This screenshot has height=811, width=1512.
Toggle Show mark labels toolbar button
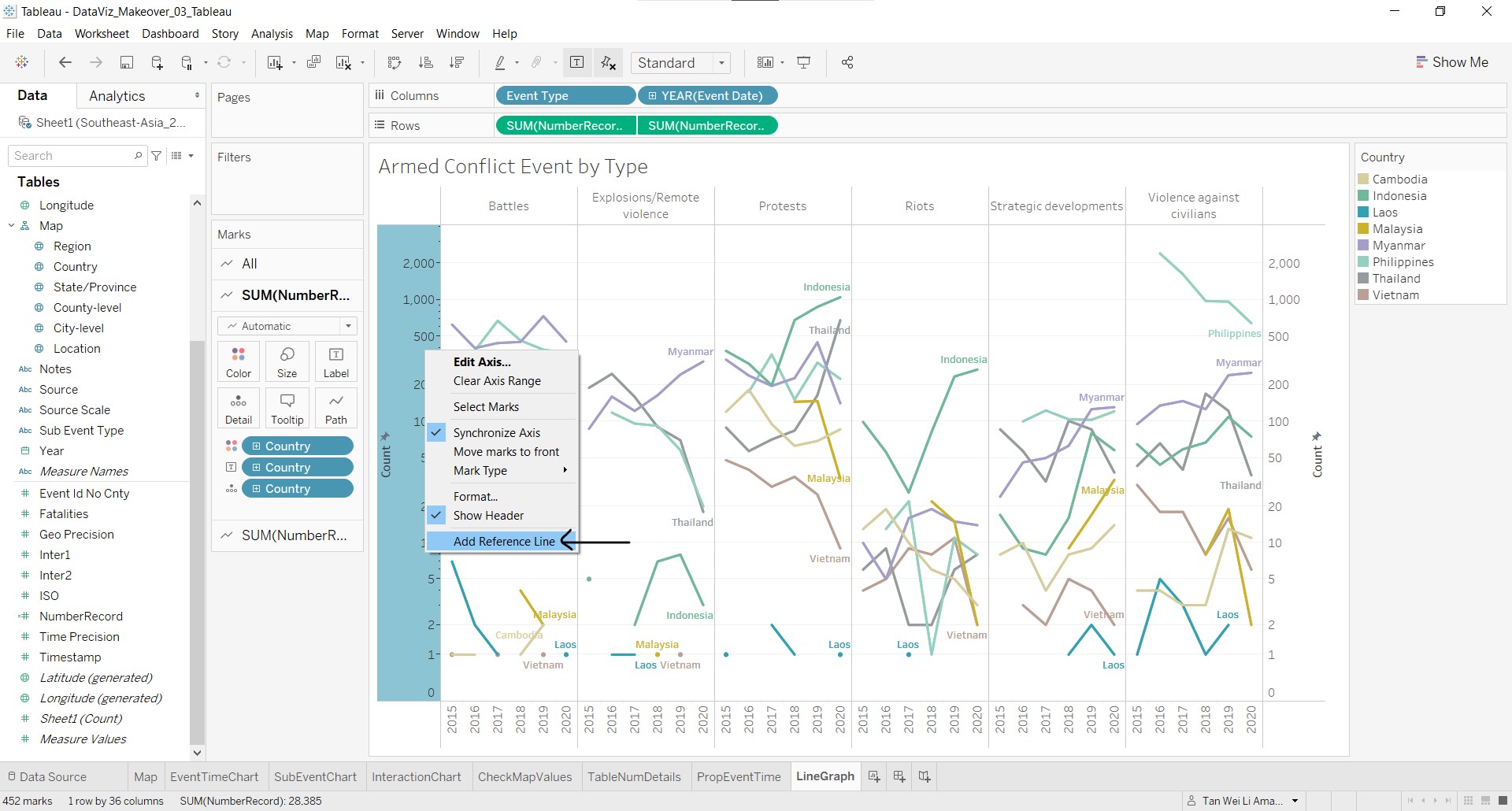pyautogui.click(x=576, y=63)
